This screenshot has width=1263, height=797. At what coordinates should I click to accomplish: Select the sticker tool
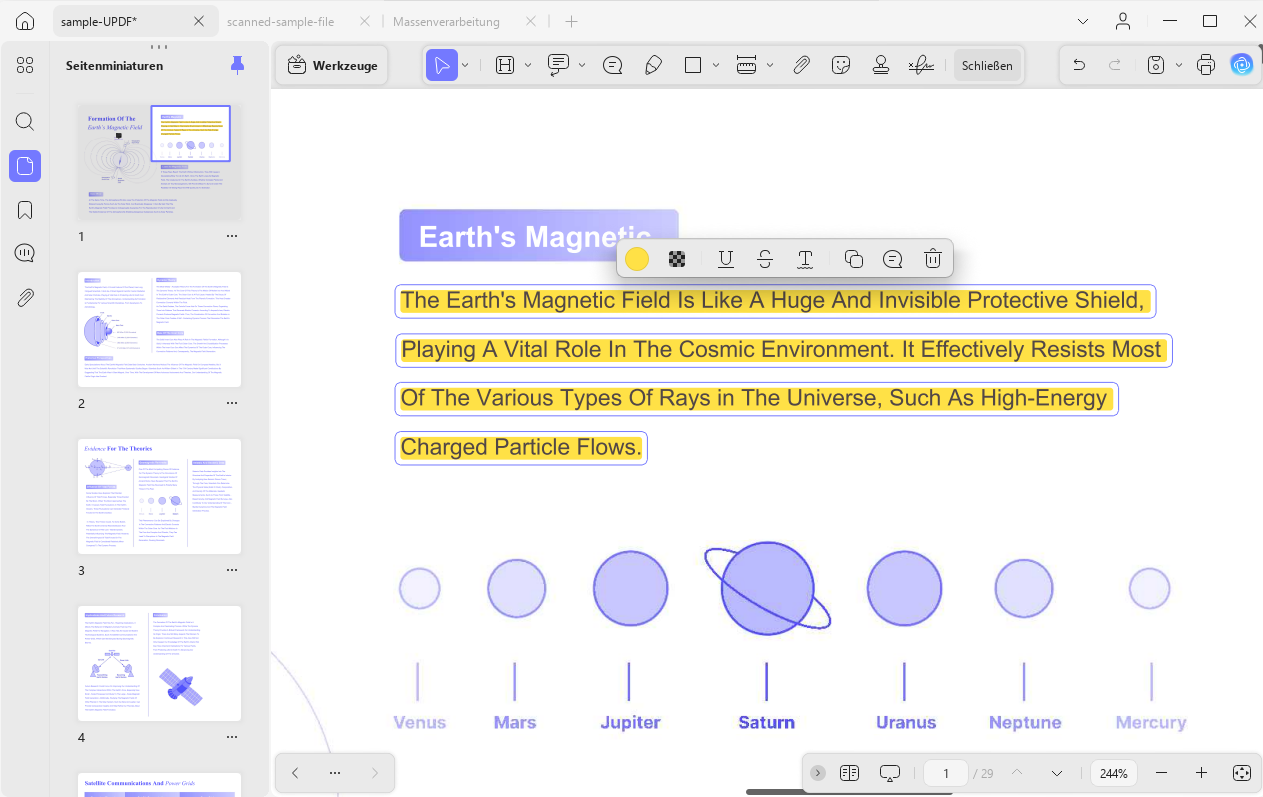pyautogui.click(x=841, y=65)
